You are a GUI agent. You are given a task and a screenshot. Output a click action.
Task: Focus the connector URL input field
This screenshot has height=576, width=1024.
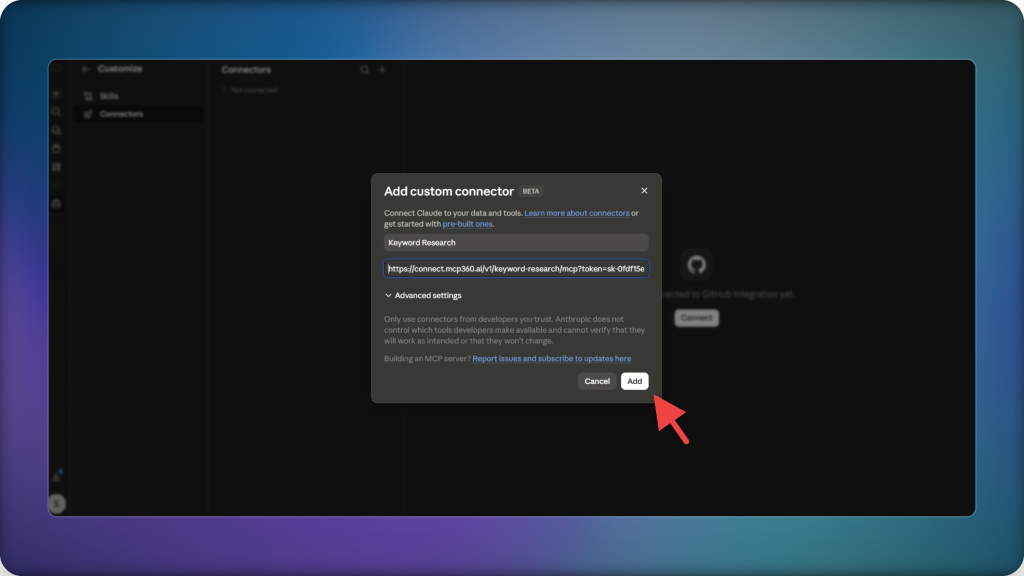[516, 268]
